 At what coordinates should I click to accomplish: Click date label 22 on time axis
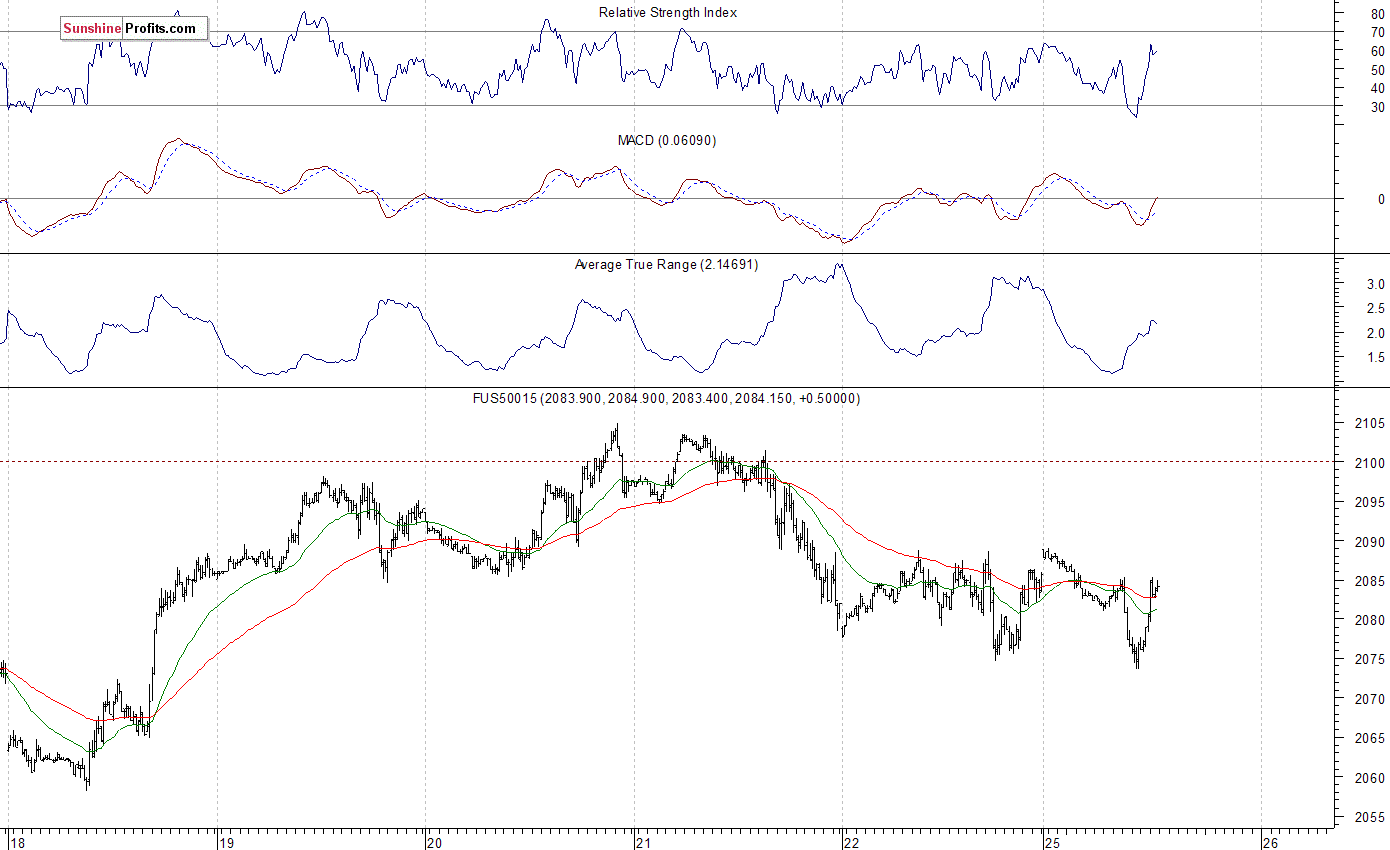(851, 842)
